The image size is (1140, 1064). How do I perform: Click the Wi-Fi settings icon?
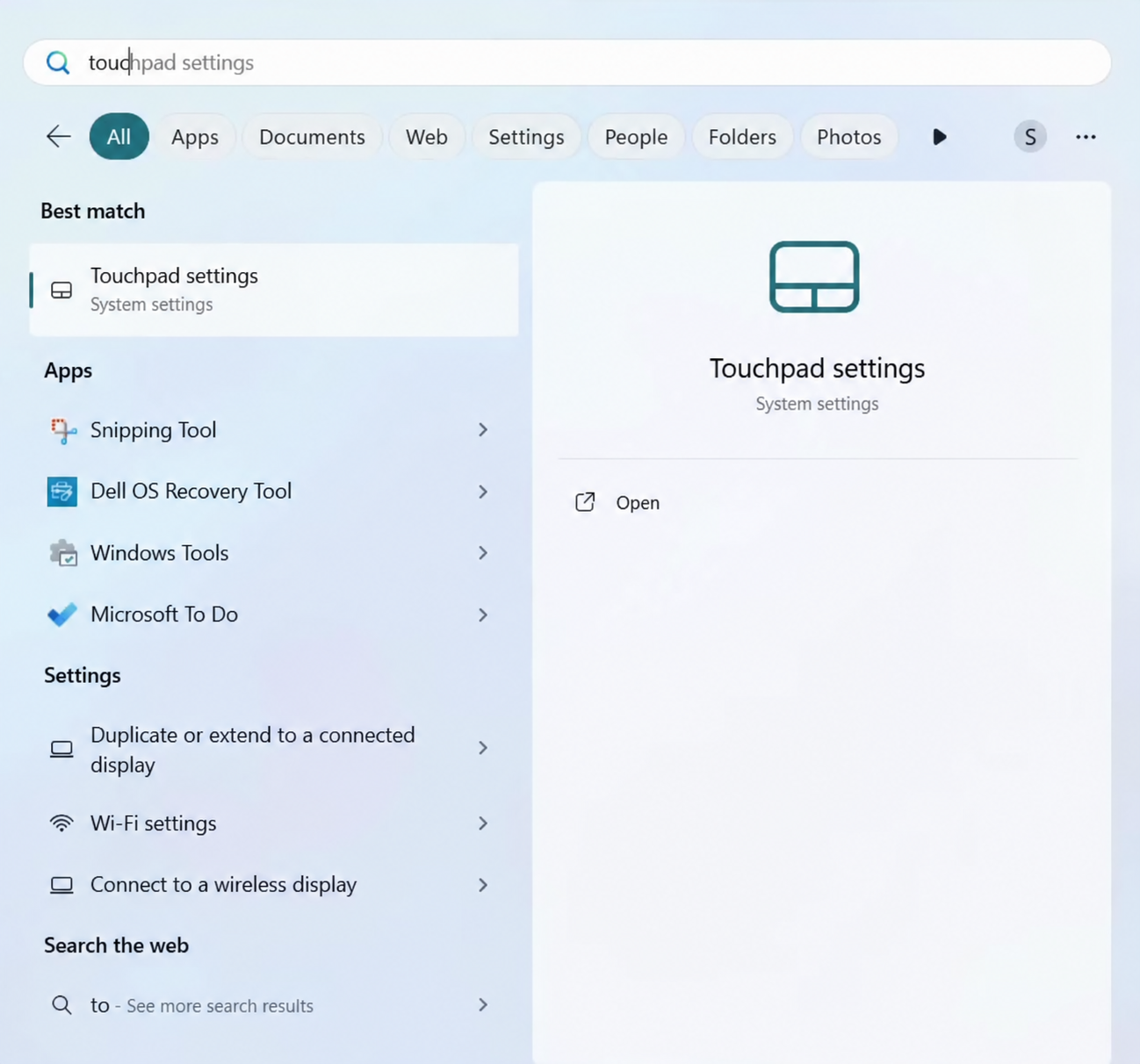coord(61,823)
